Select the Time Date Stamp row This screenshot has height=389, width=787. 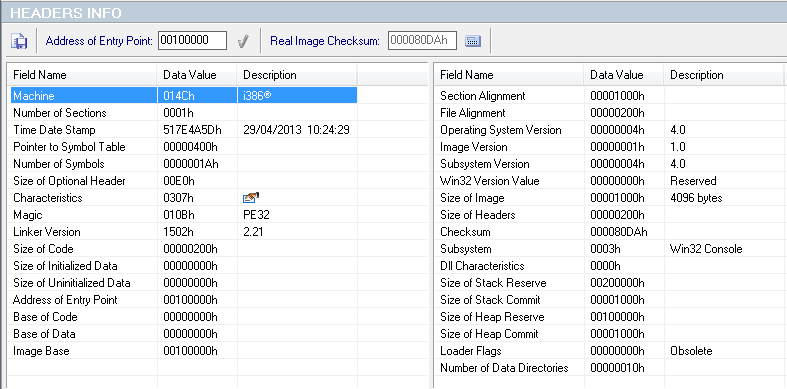(184, 129)
